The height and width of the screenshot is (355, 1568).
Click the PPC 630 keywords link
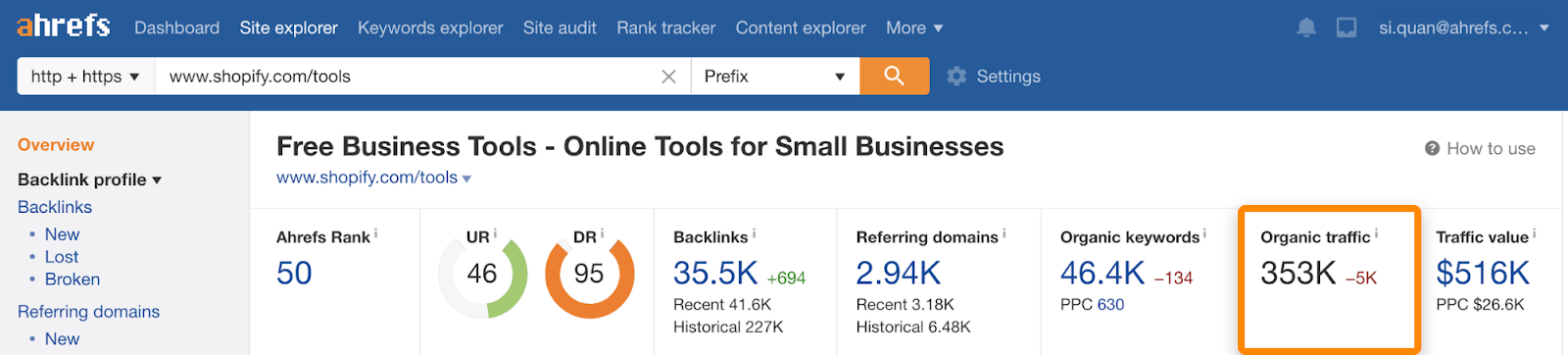coord(1111,304)
